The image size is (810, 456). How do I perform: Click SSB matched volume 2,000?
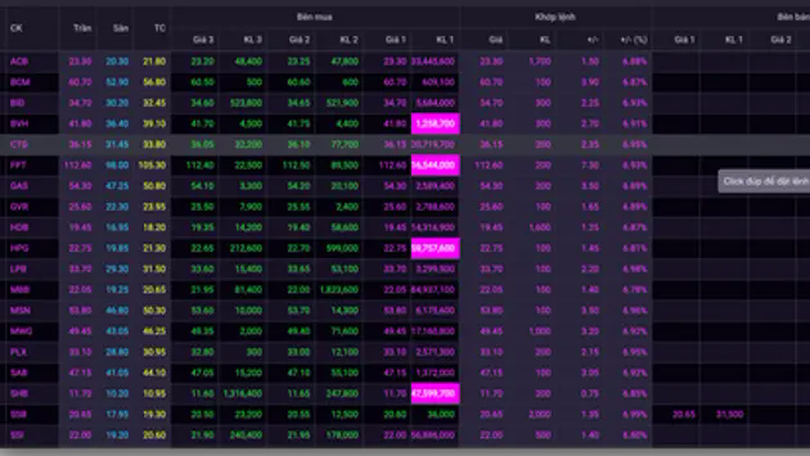point(540,414)
